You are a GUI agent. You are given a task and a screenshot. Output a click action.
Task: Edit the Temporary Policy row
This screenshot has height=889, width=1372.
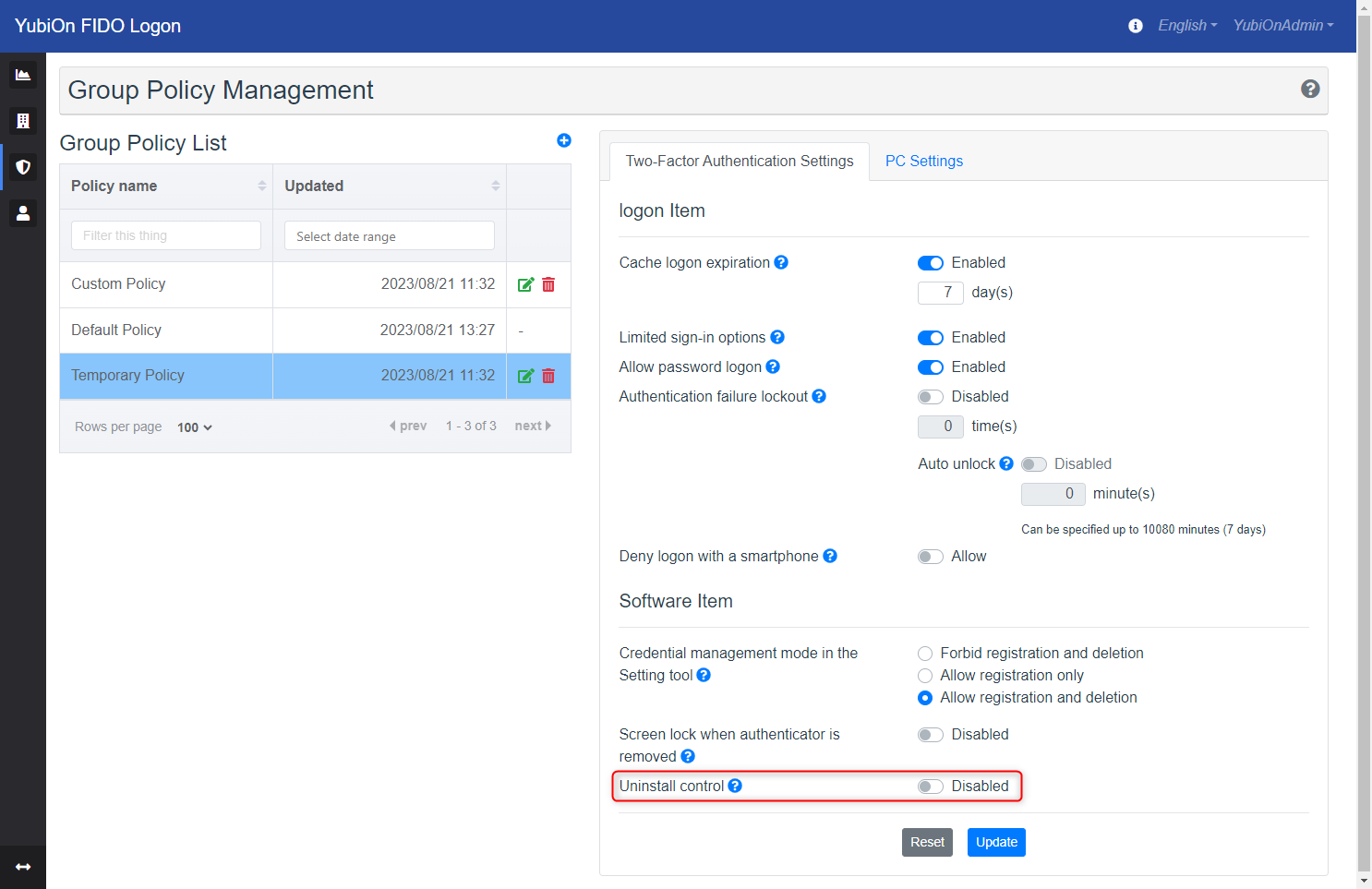point(525,376)
